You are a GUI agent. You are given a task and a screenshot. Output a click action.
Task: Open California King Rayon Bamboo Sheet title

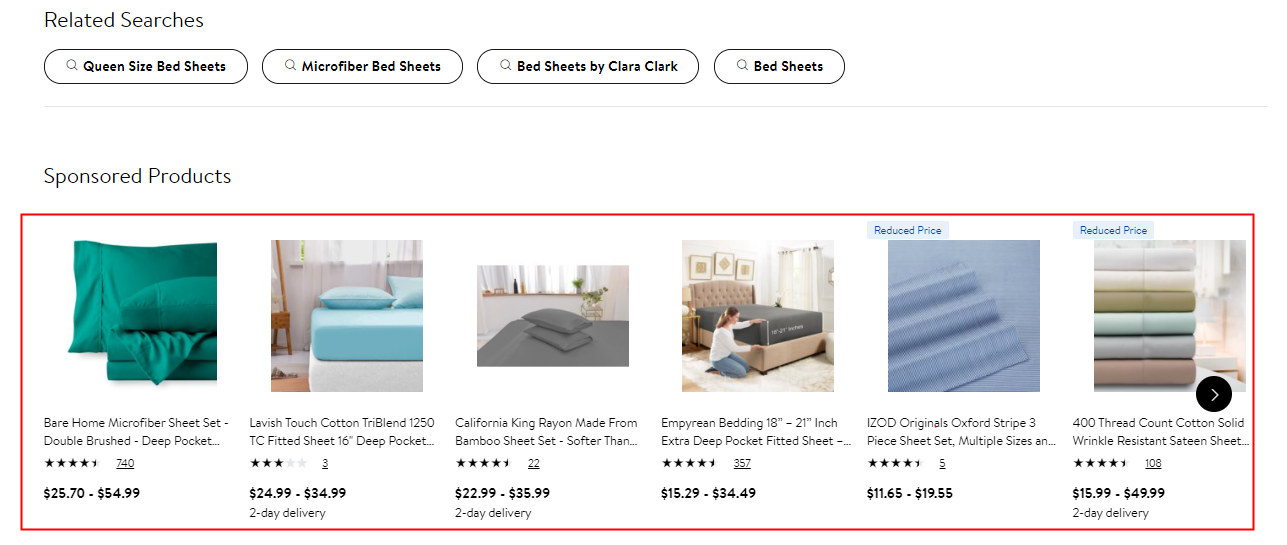click(547, 431)
